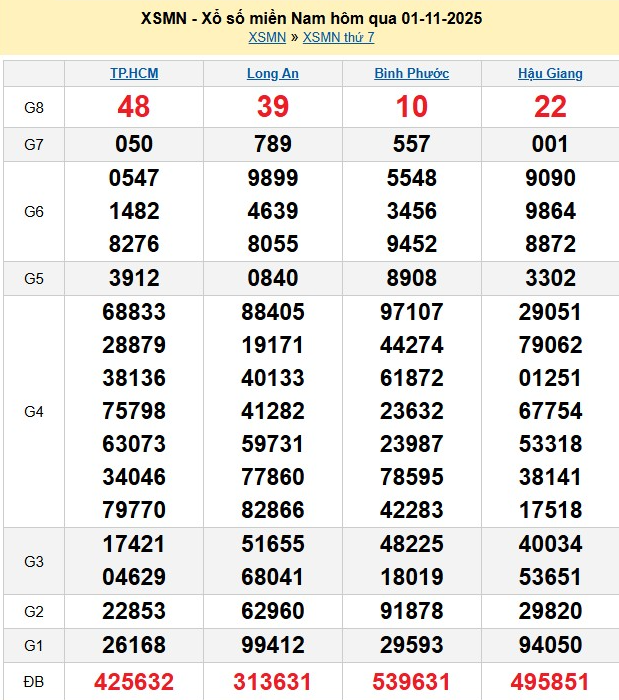Image resolution: width=619 pixels, height=700 pixels.
Task: Open the Hậu Giang header link
Action: (x=550, y=74)
